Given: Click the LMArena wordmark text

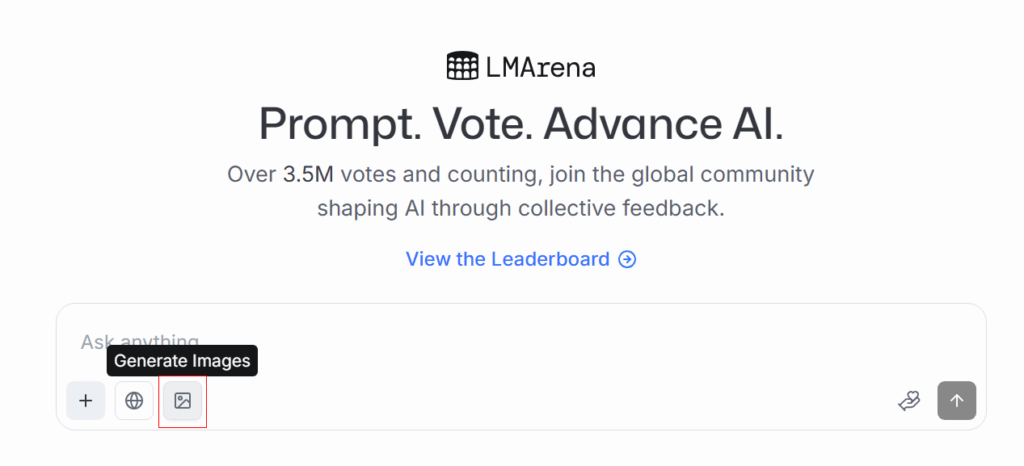Looking at the screenshot, I should 540,67.
